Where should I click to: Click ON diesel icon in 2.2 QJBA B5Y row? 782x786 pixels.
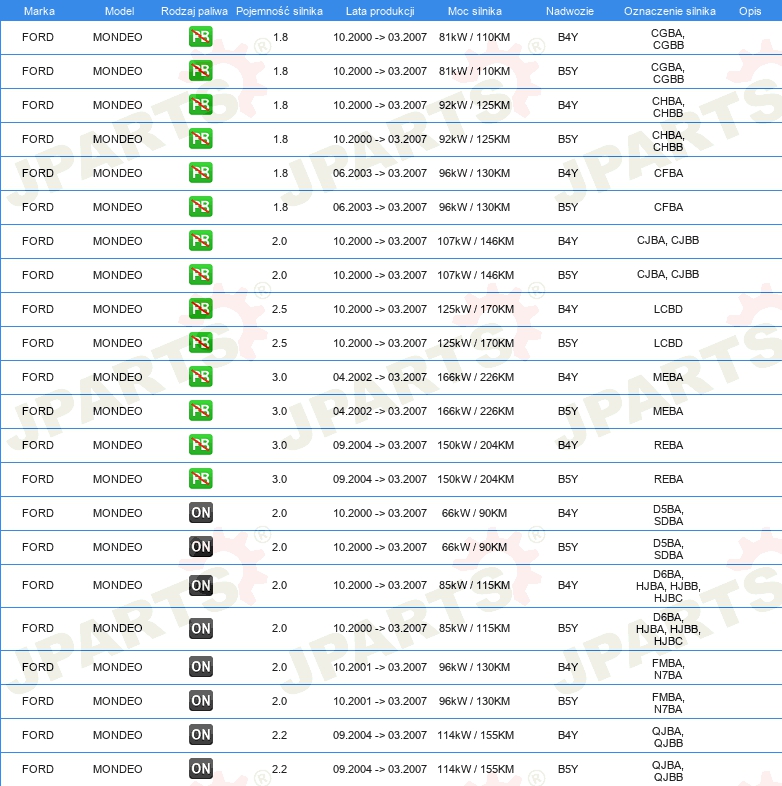click(201, 769)
